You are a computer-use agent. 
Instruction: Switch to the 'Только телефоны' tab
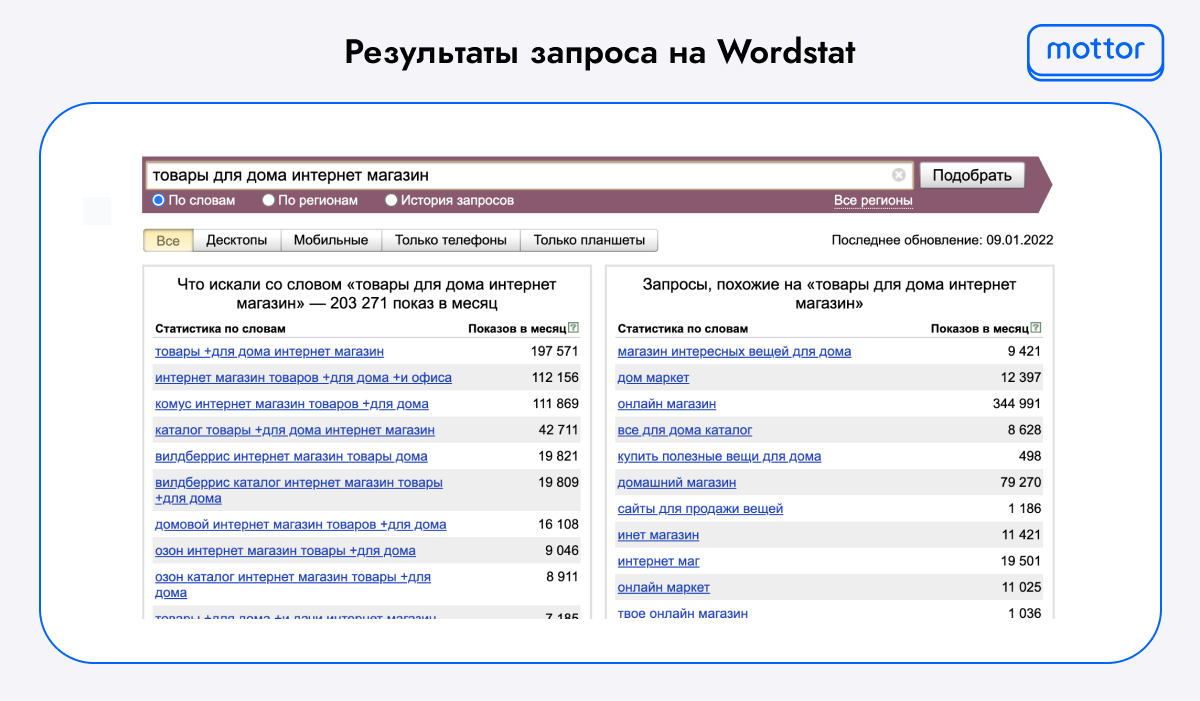click(x=451, y=241)
